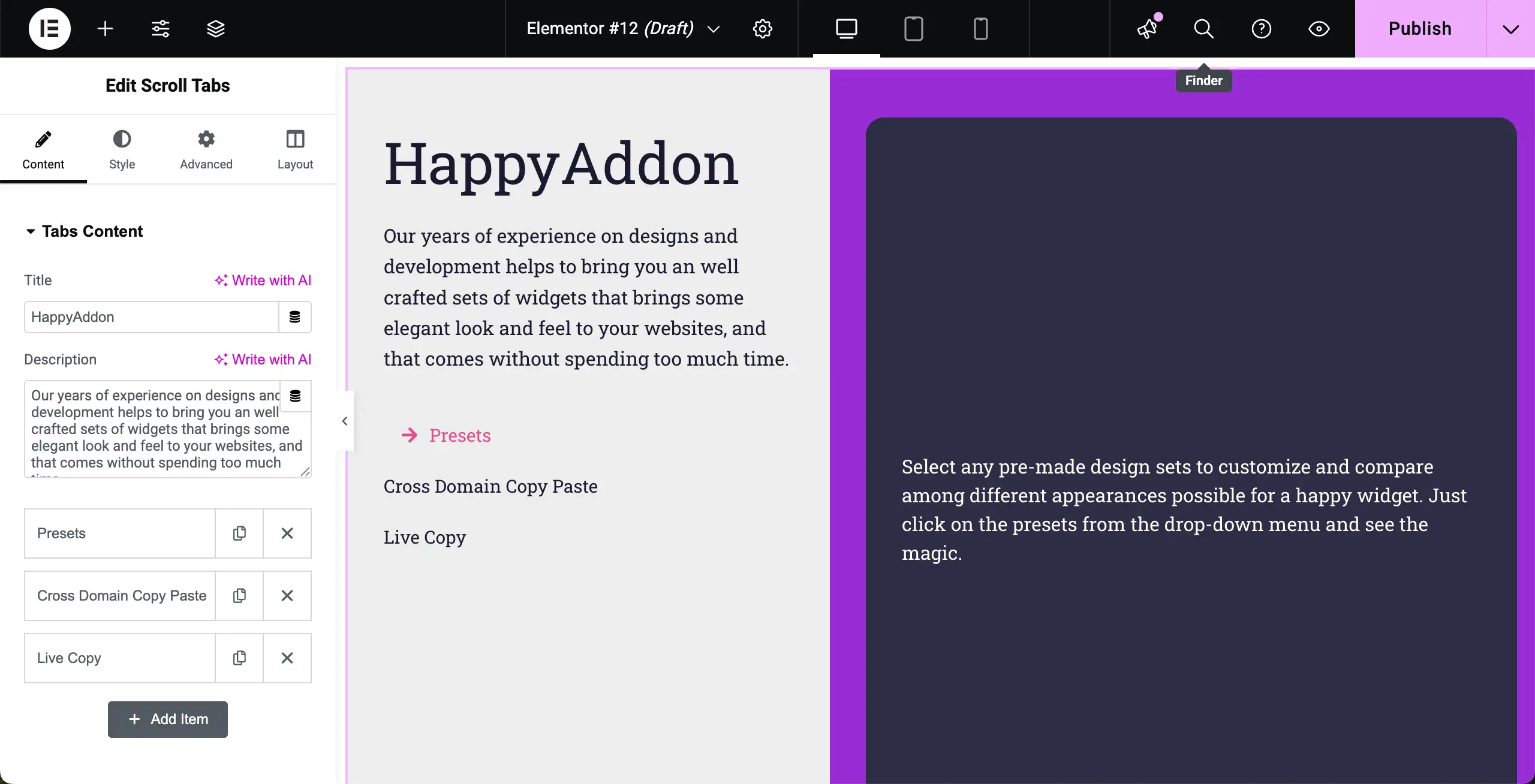
Task: Click dynamic tags icon for Title field
Action: [294, 317]
